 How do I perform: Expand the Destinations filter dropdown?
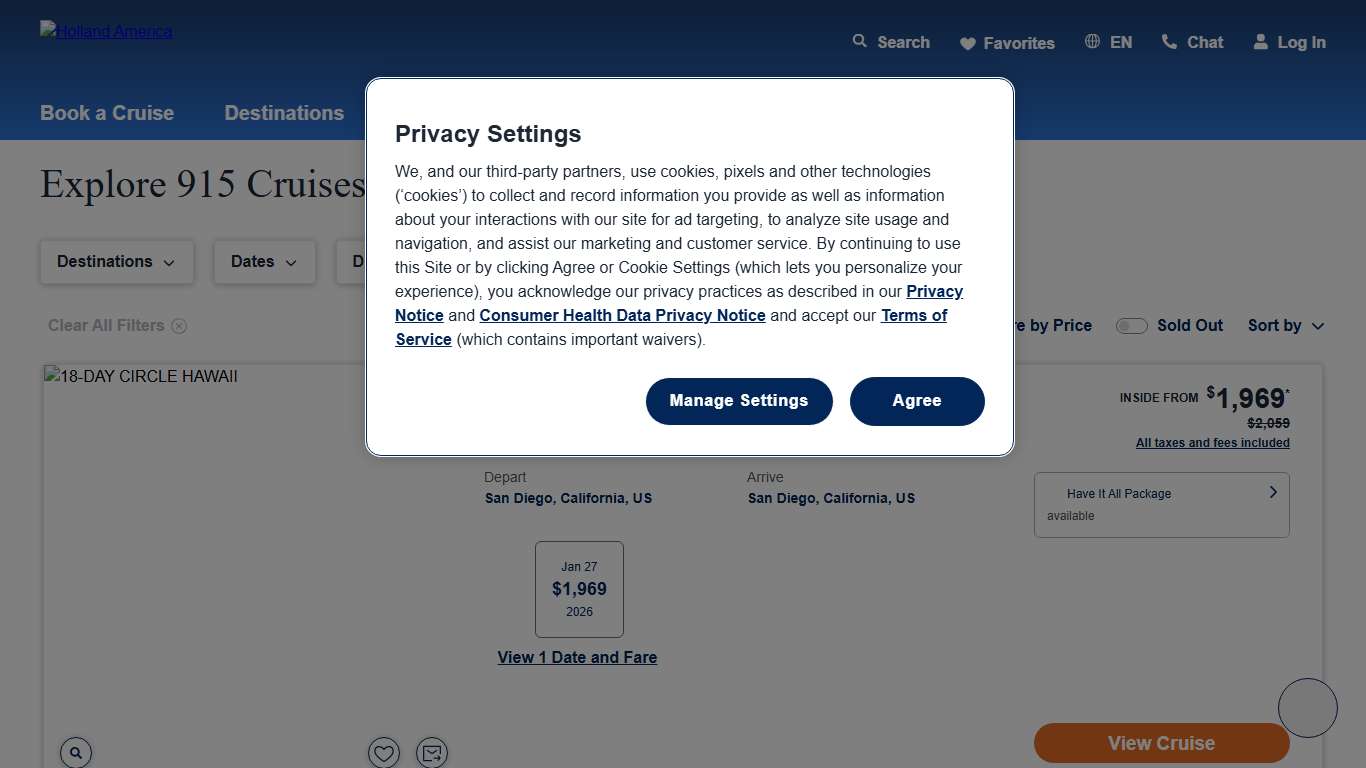[x=116, y=262]
